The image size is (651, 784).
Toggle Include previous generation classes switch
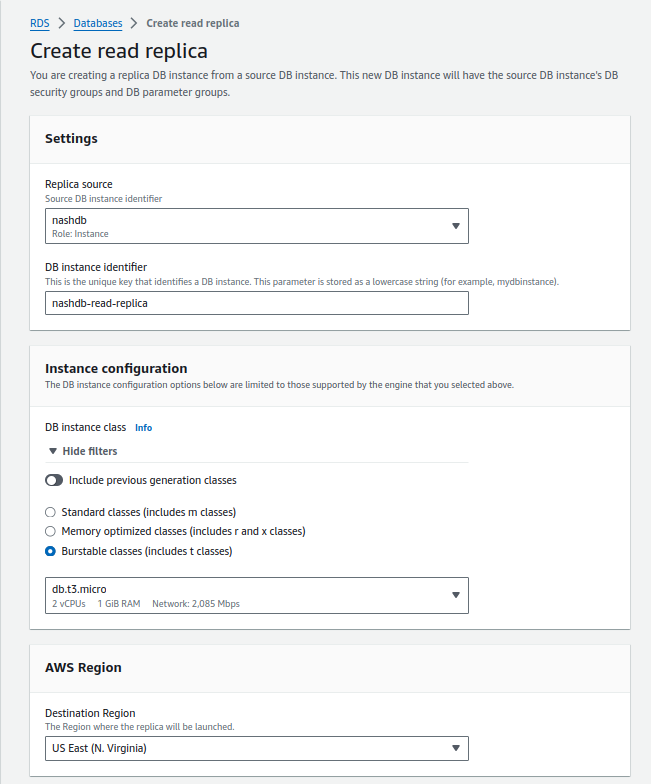click(x=54, y=480)
